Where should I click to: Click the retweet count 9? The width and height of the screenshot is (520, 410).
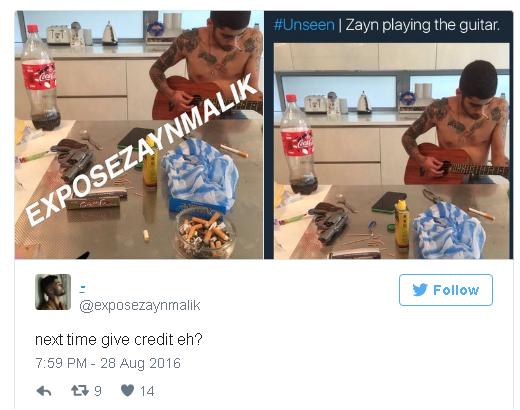[97, 391]
